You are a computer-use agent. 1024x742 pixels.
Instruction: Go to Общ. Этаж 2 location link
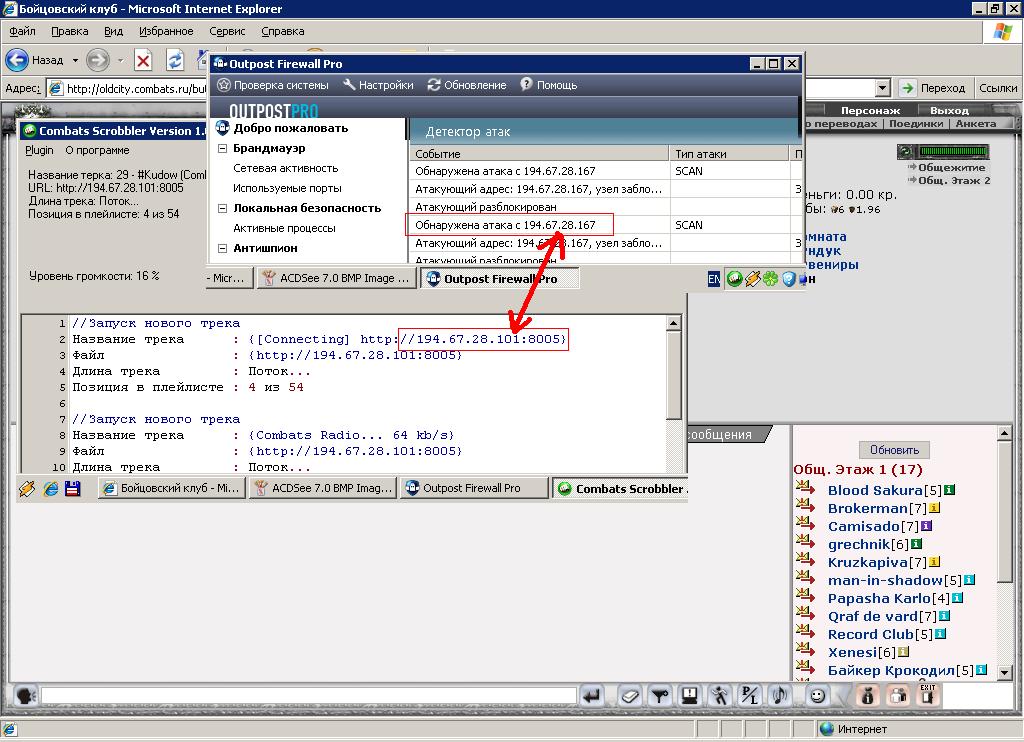point(954,180)
